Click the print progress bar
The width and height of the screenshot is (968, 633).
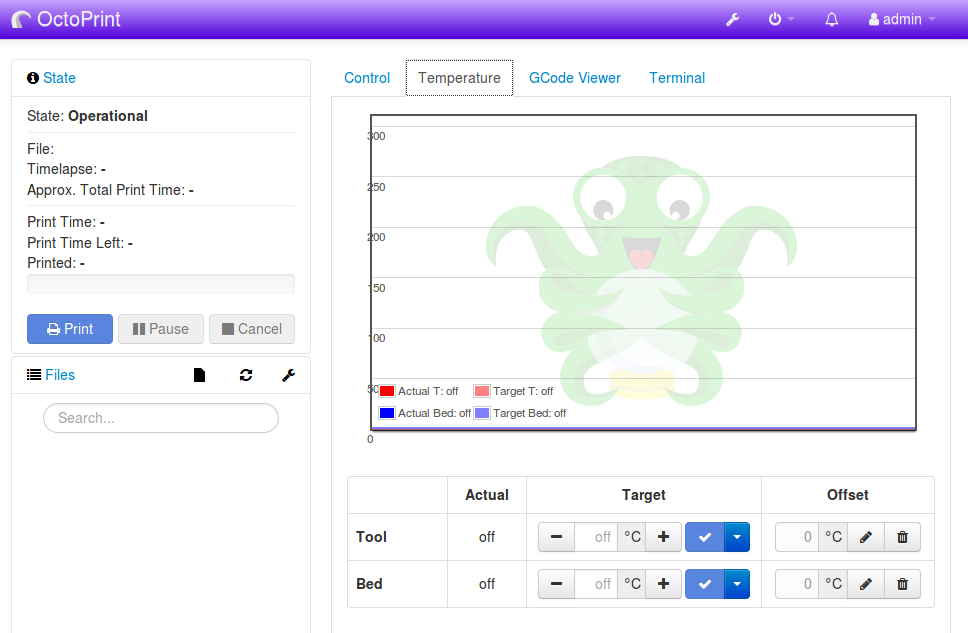pos(161,284)
